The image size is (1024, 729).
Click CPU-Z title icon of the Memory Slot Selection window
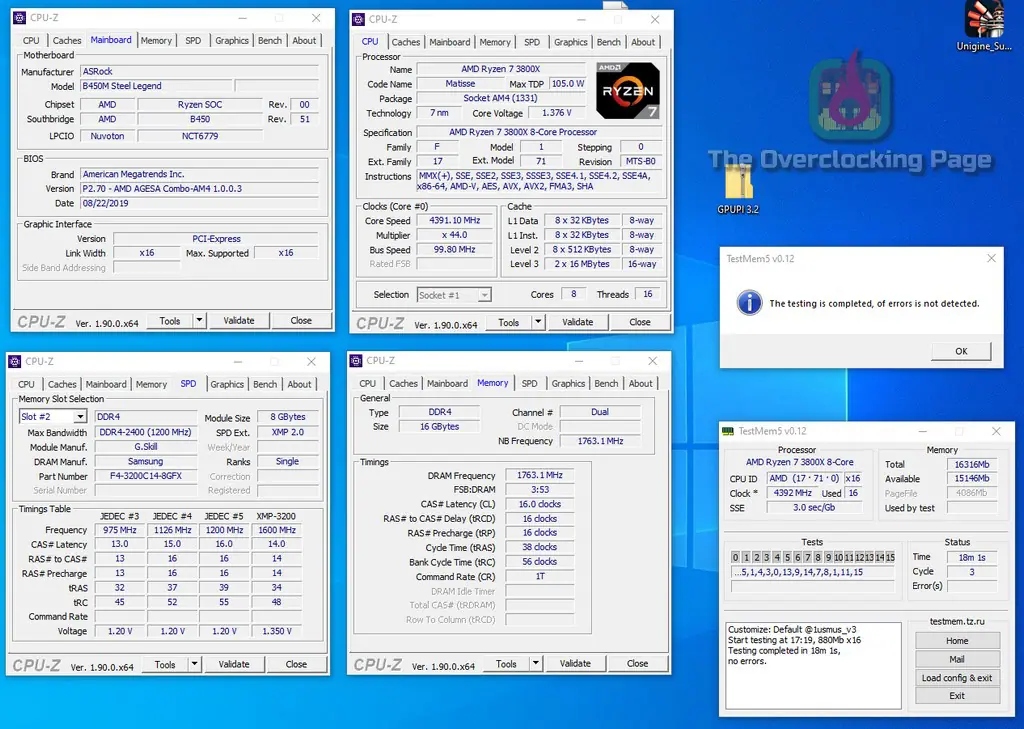(x=15, y=361)
